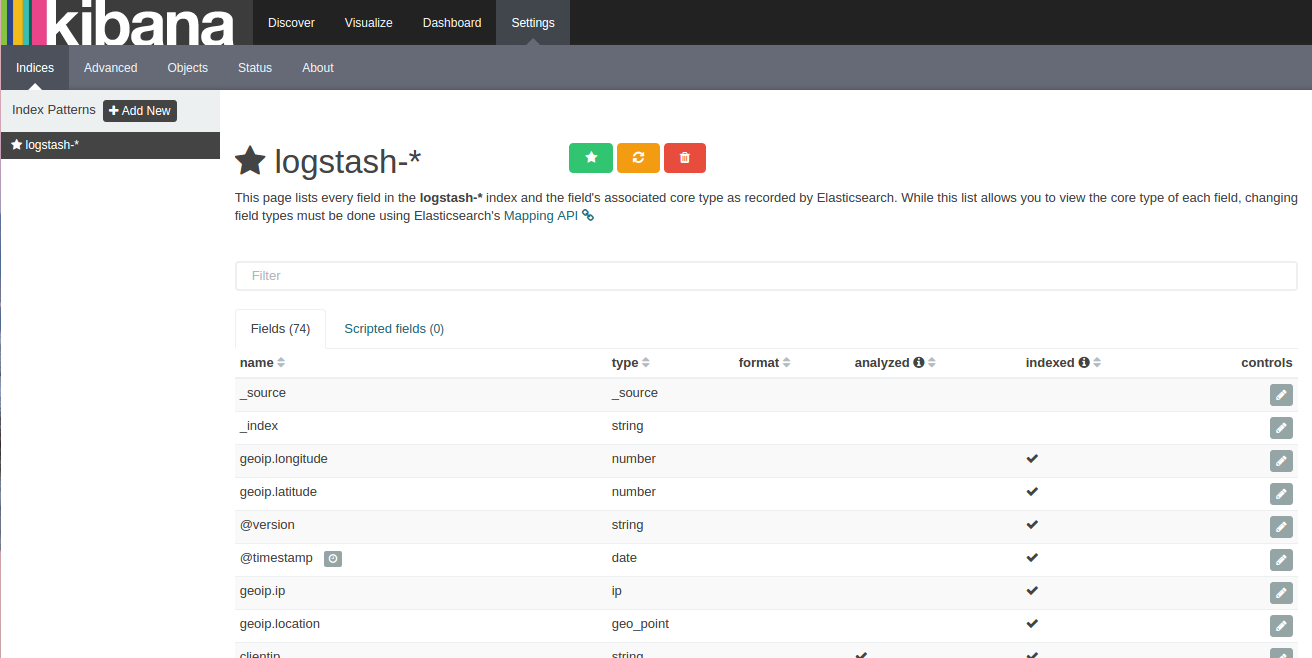
Task: Switch to About settings section
Action: coord(318,68)
